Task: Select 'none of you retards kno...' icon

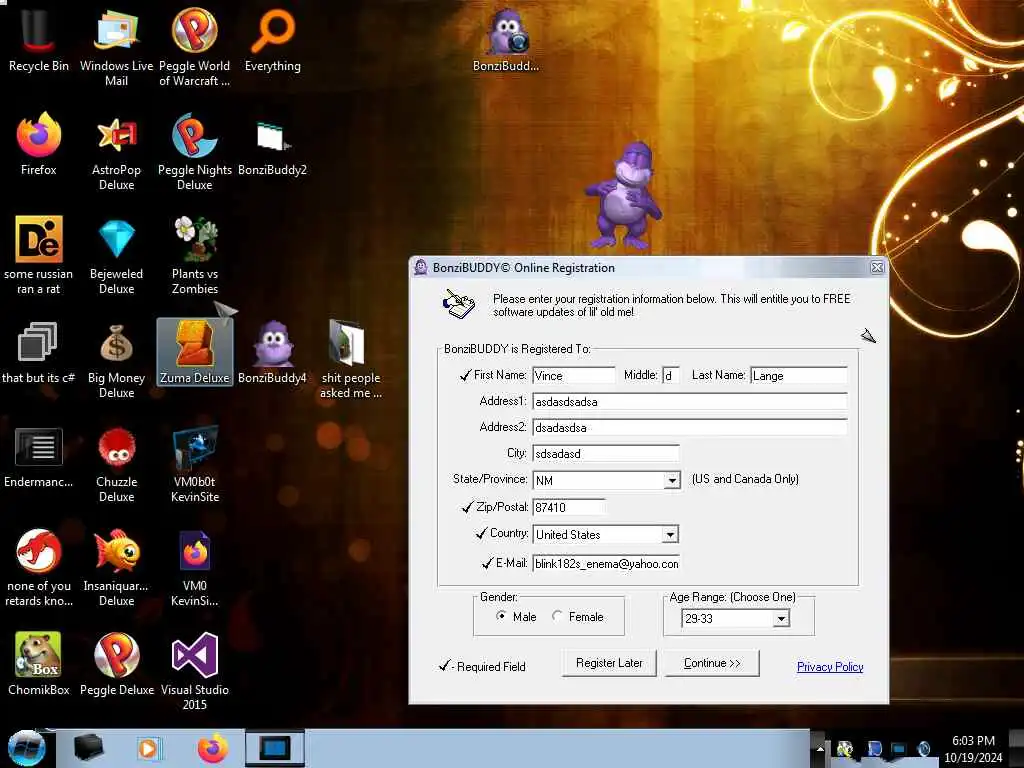Action: click(x=39, y=567)
